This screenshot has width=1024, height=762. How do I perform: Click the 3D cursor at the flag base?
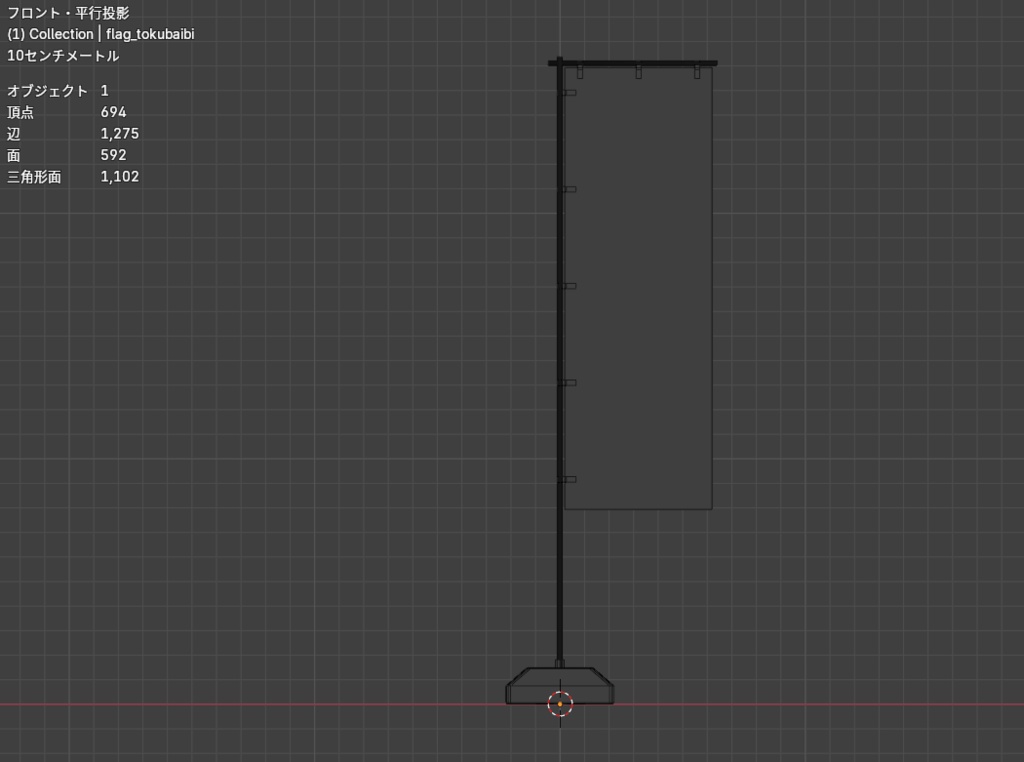tap(560, 704)
